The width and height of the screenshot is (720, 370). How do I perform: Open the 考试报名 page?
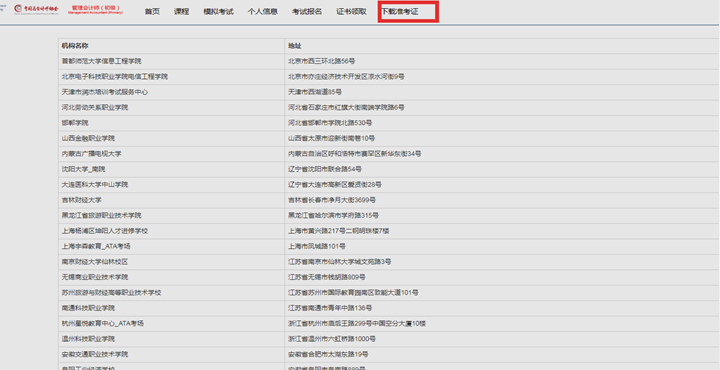coord(307,11)
